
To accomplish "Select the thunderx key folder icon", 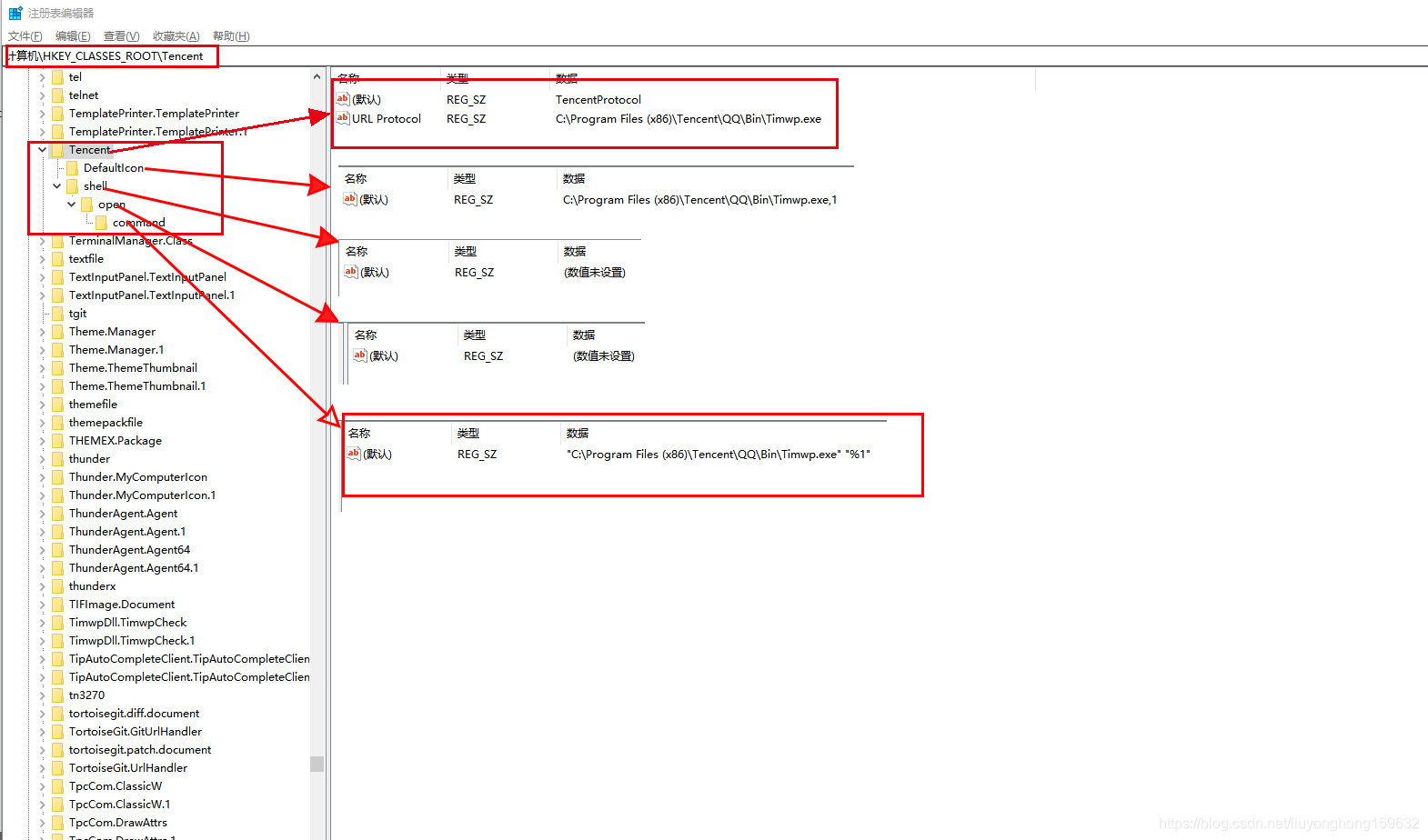I will click(58, 586).
